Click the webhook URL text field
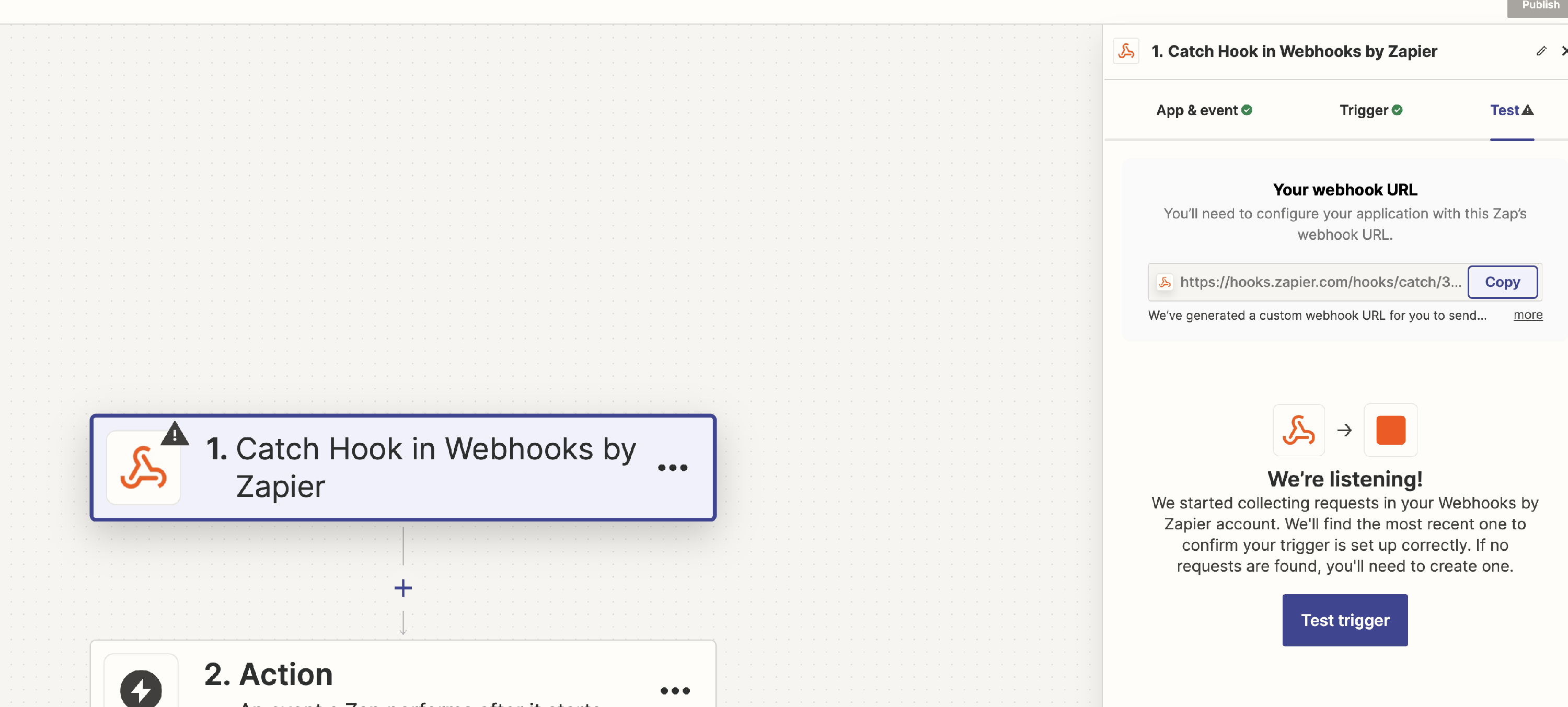Viewport: 1568px width, 707px height. (1319, 282)
